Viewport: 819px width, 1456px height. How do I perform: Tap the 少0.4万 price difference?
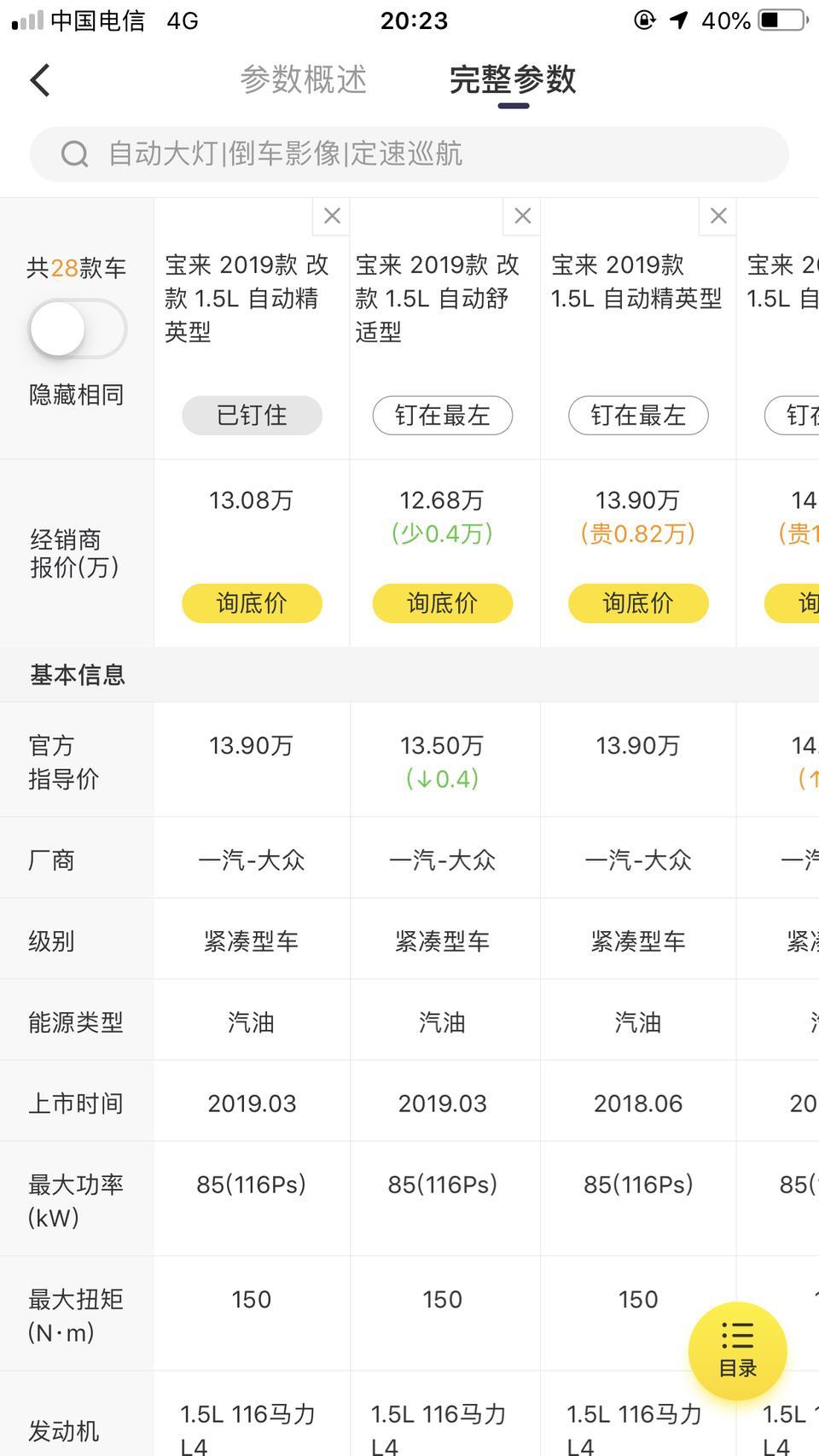point(442,533)
